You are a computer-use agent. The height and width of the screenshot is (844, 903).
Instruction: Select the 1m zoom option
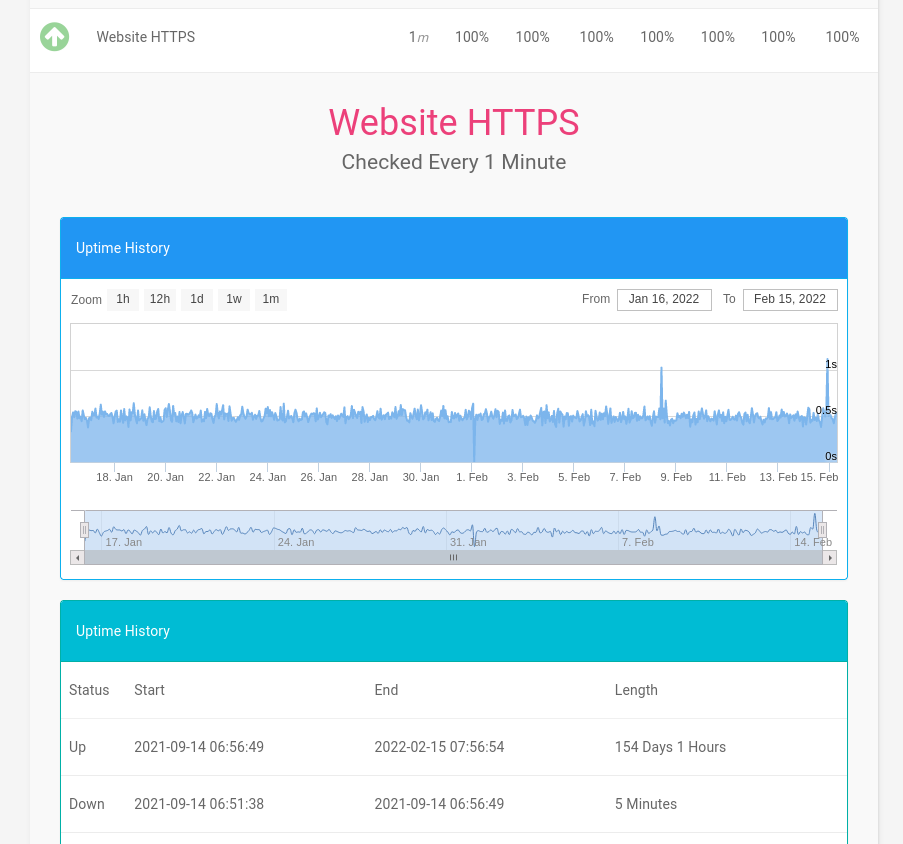[270, 299]
